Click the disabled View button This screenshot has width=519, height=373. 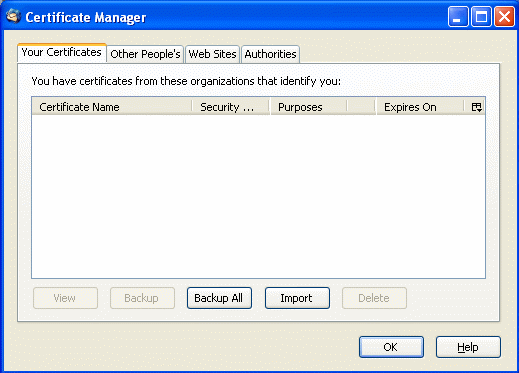click(65, 298)
